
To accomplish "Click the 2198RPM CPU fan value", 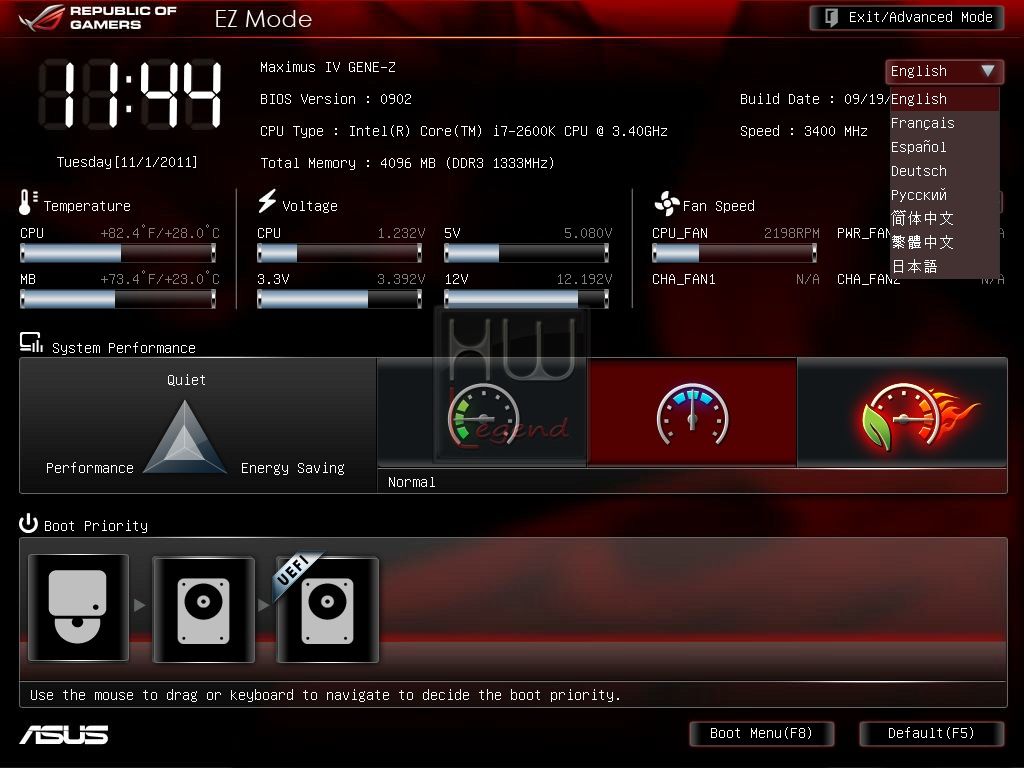I will 792,233.
